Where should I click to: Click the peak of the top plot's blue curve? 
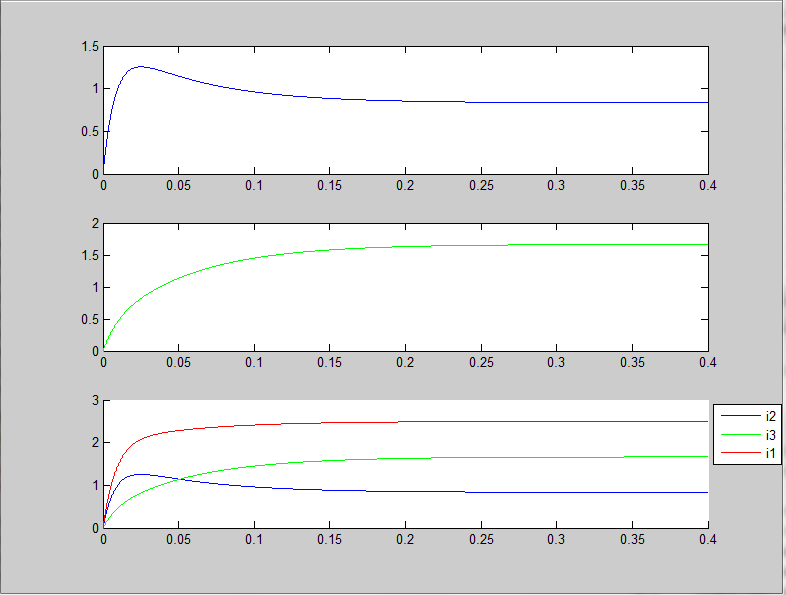pos(140,67)
